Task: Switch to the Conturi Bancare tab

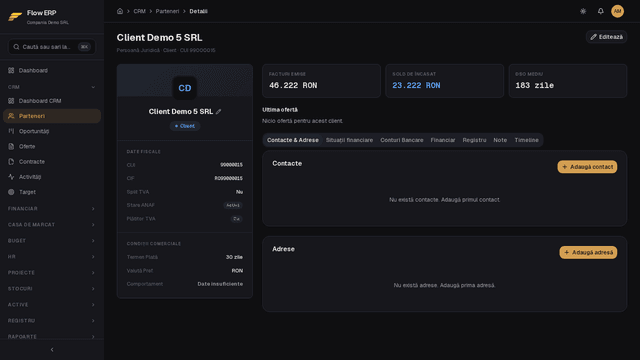Action: (402, 140)
